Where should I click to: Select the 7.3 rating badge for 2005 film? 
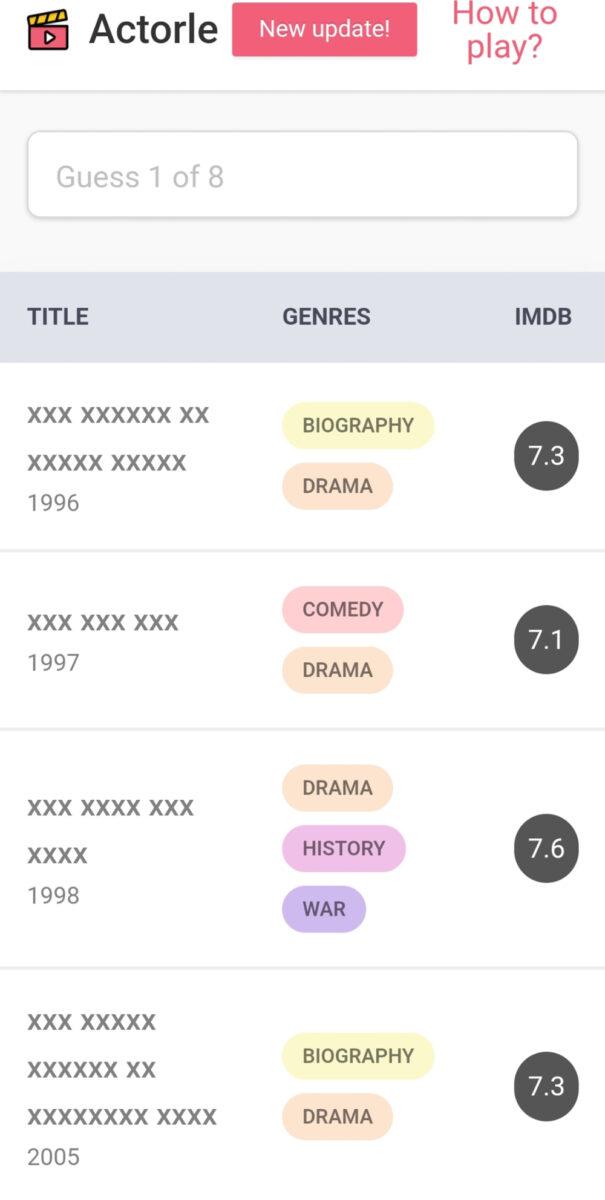coord(546,1086)
